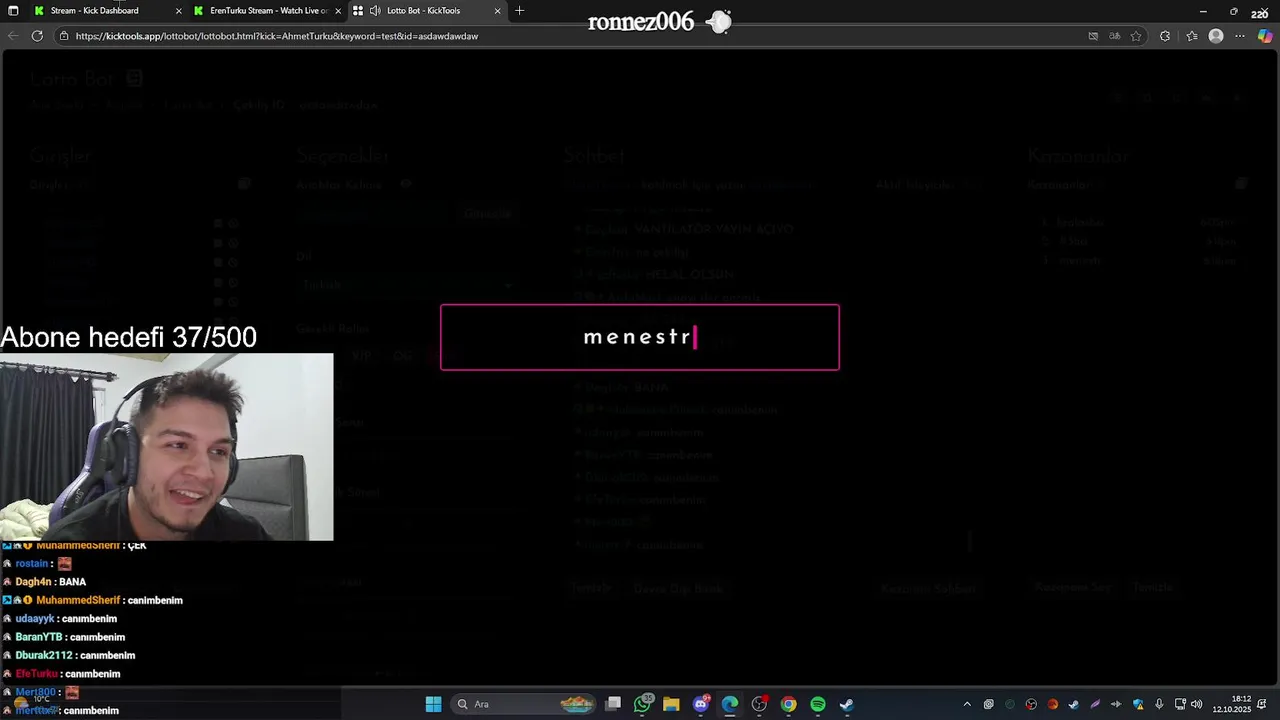Add this page to favorites
1280x720 pixels.
[x=1136, y=36]
